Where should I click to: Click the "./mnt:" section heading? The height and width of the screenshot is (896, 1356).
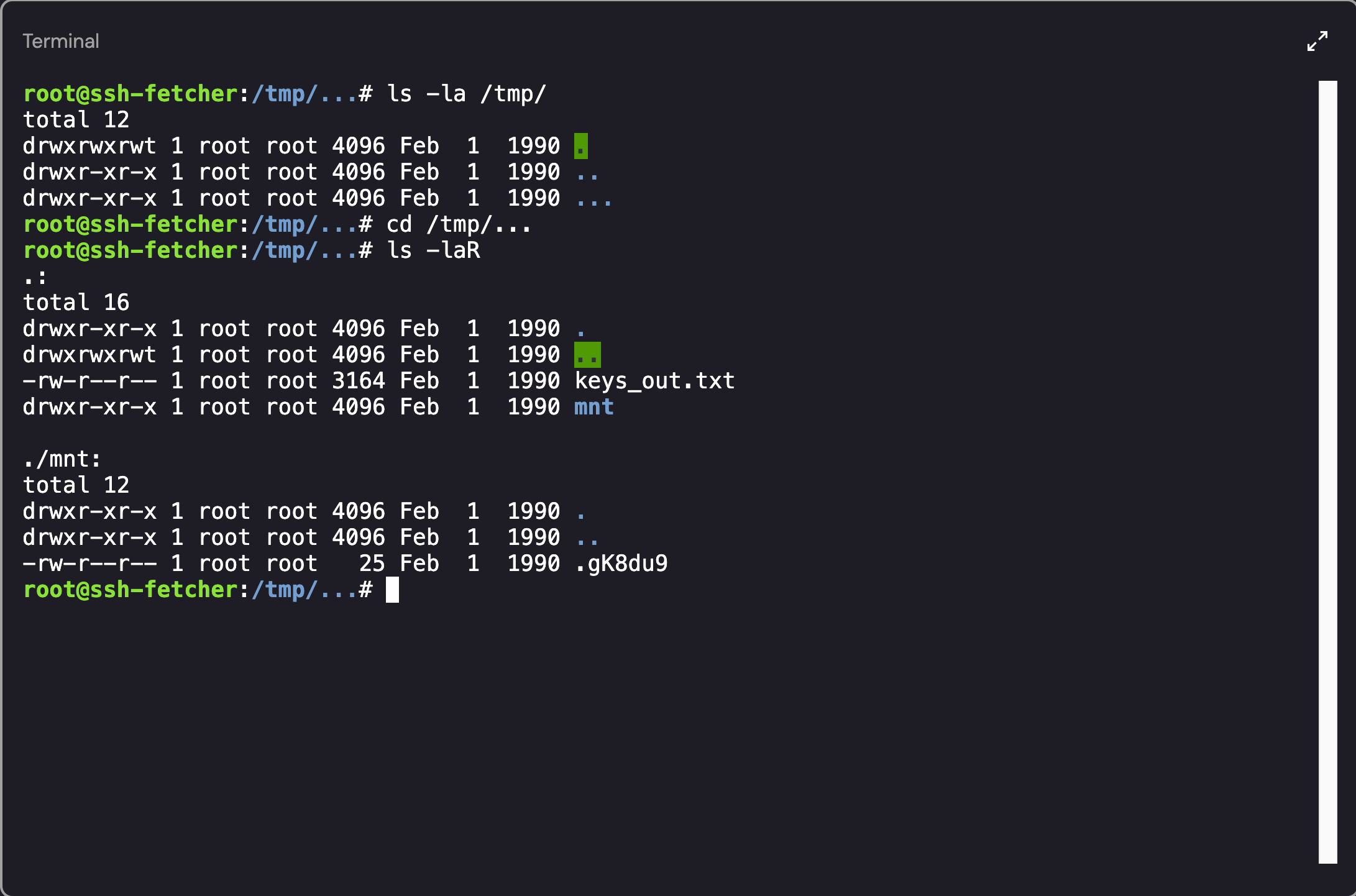[x=62, y=459]
